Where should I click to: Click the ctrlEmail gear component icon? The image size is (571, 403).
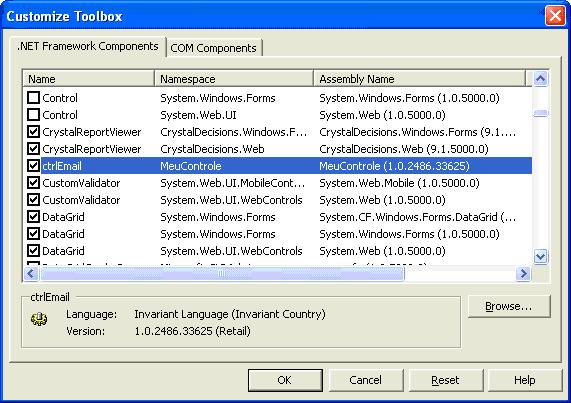pyautogui.click(x=39, y=319)
